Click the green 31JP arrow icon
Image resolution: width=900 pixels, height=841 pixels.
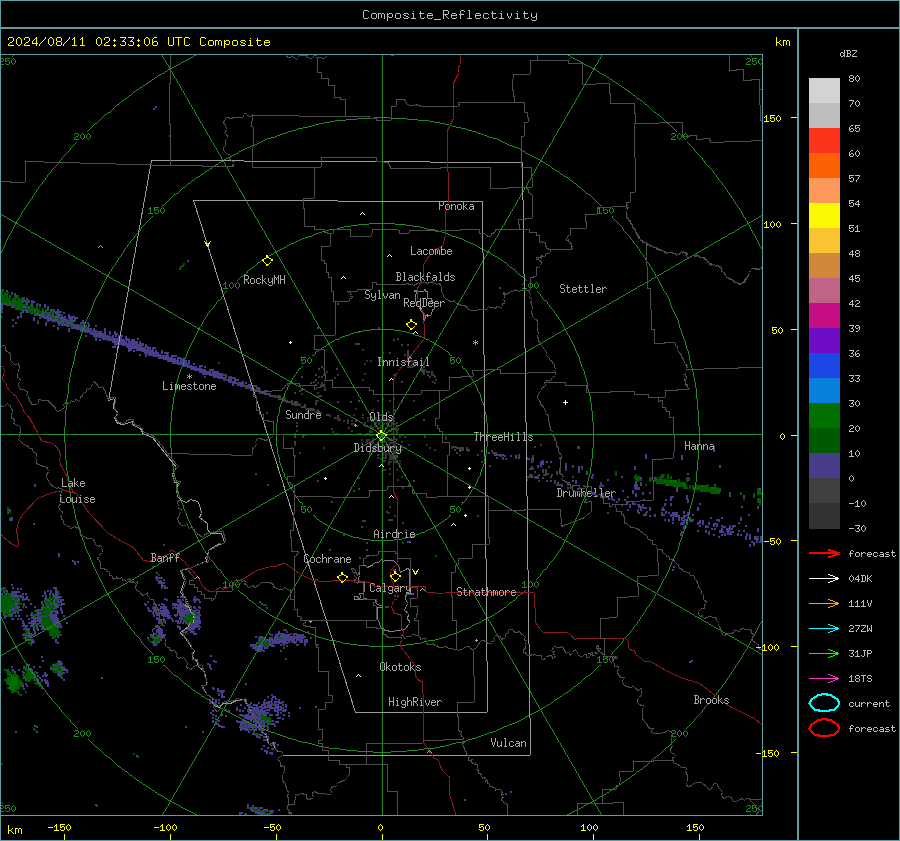[824, 653]
